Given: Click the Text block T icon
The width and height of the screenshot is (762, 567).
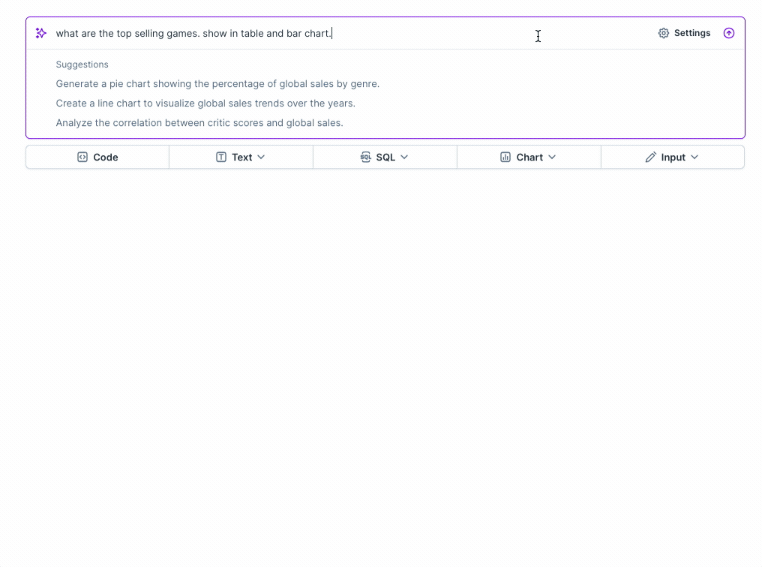Looking at the screenshot, I should tap(221, 157).
